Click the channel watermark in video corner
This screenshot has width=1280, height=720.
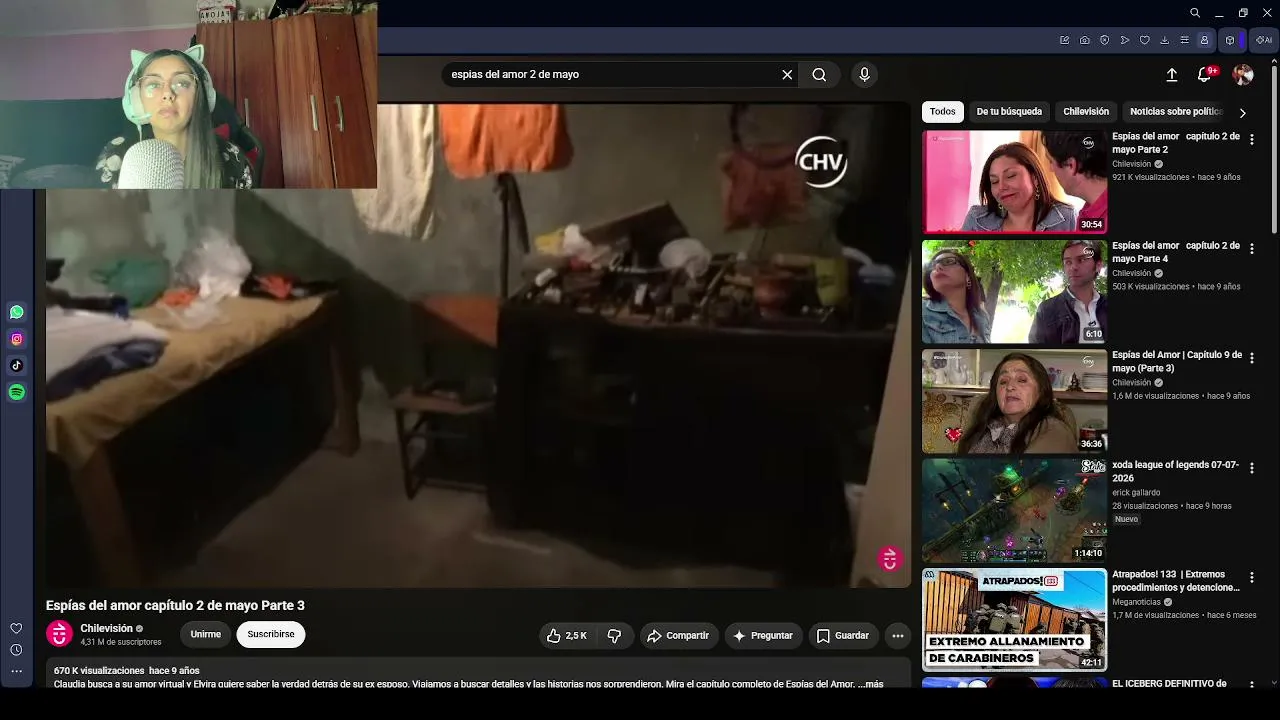(x=889, y=559)
